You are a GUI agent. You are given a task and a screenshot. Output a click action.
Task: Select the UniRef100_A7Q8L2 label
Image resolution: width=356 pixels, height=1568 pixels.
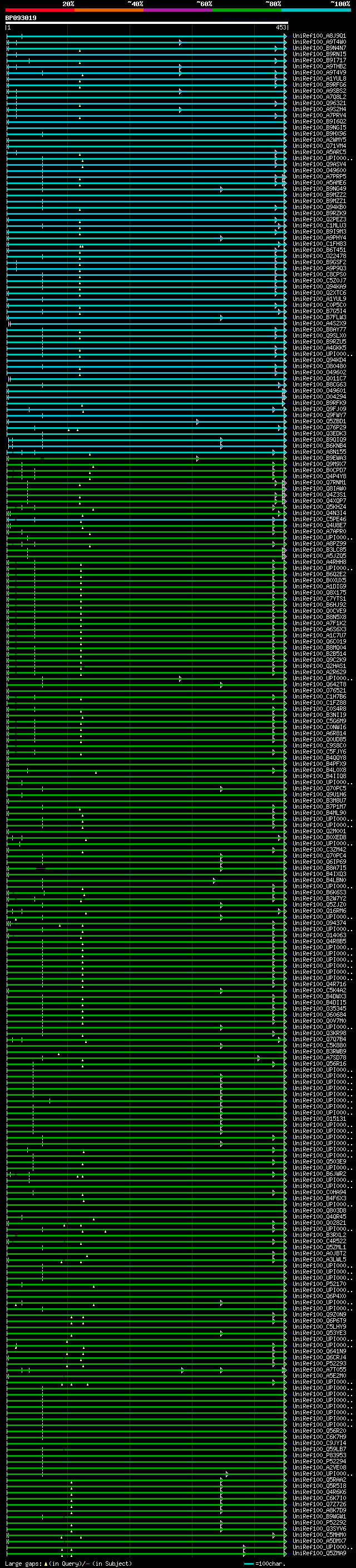point(319,97)
